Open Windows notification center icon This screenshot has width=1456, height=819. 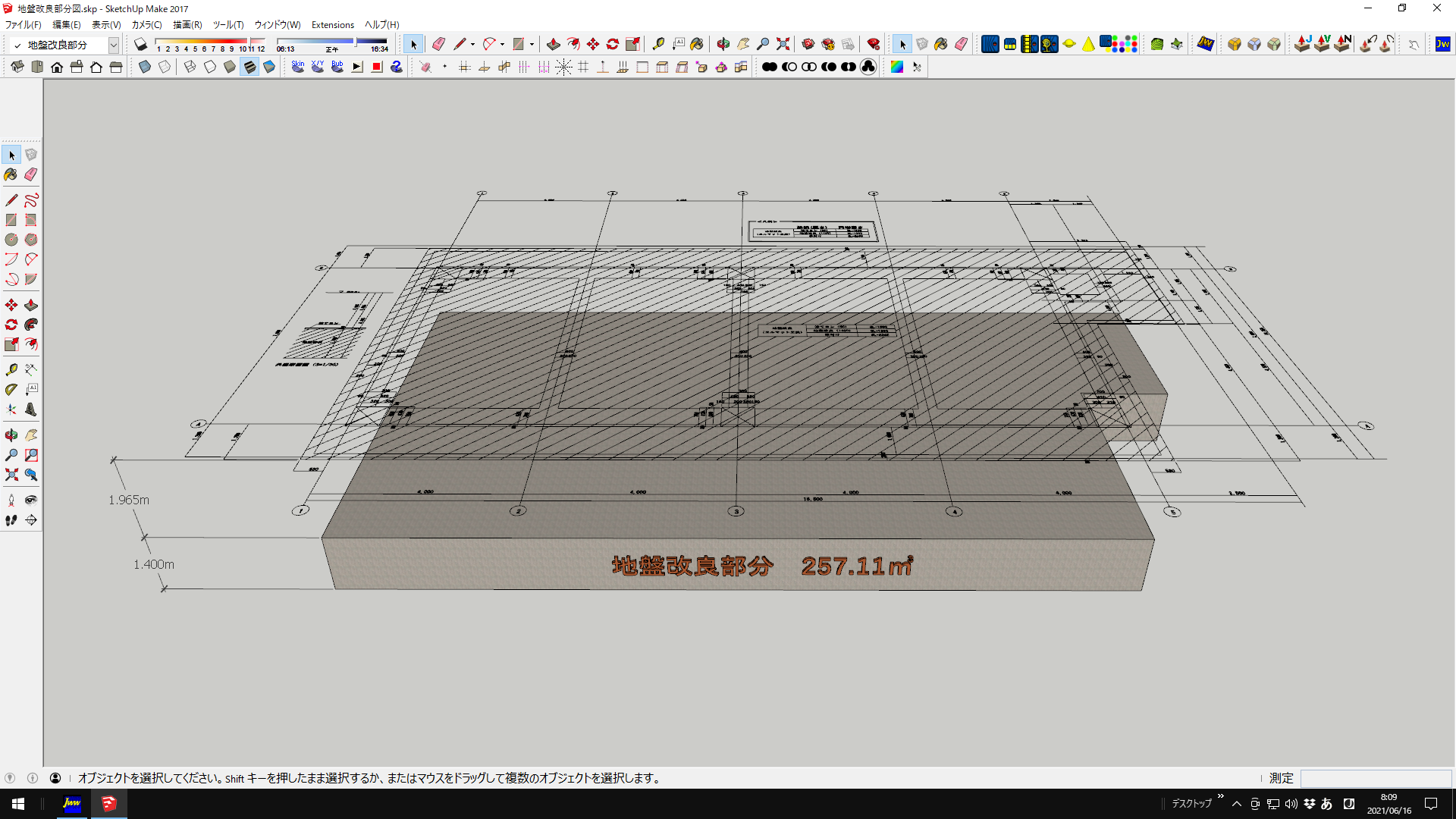point(1431,804)
